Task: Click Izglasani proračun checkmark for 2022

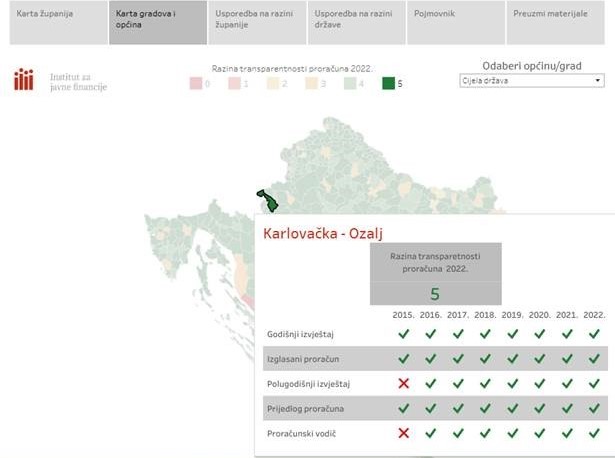Action: [x=594, y=358]
